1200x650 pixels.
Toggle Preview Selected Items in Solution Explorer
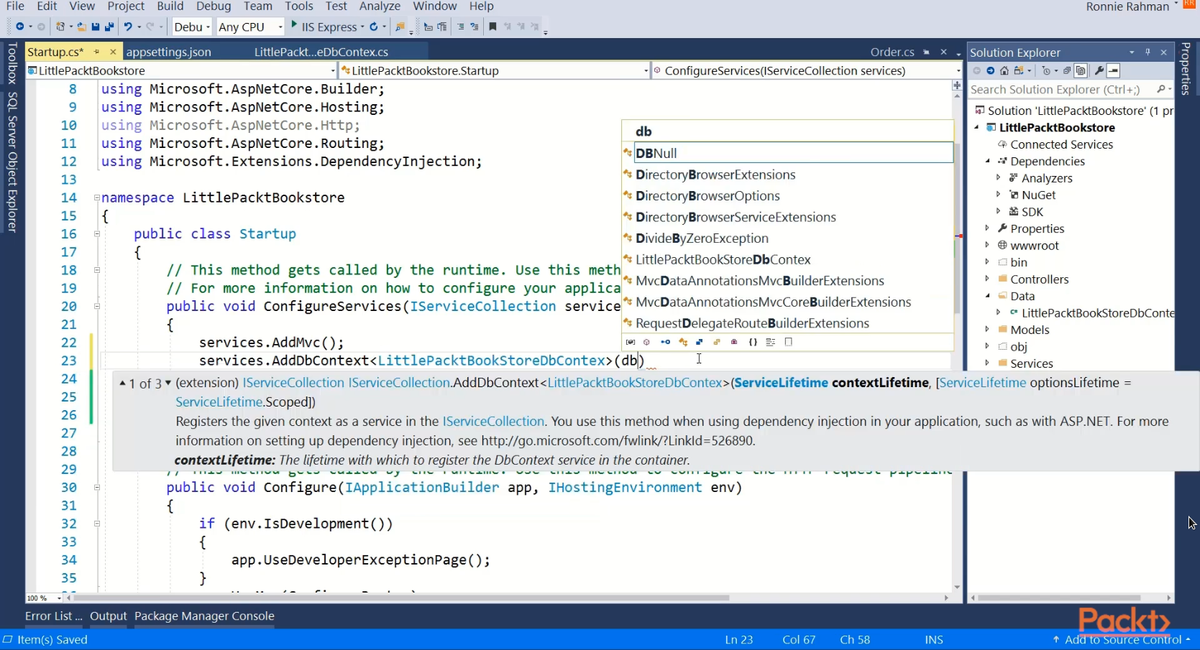click(x=1113, y=70)
